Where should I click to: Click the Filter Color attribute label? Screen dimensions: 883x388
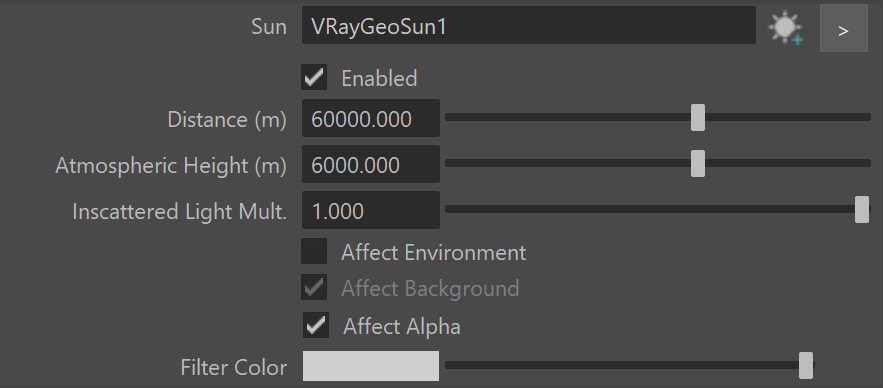pyautogui.click(x=234, y=368)
